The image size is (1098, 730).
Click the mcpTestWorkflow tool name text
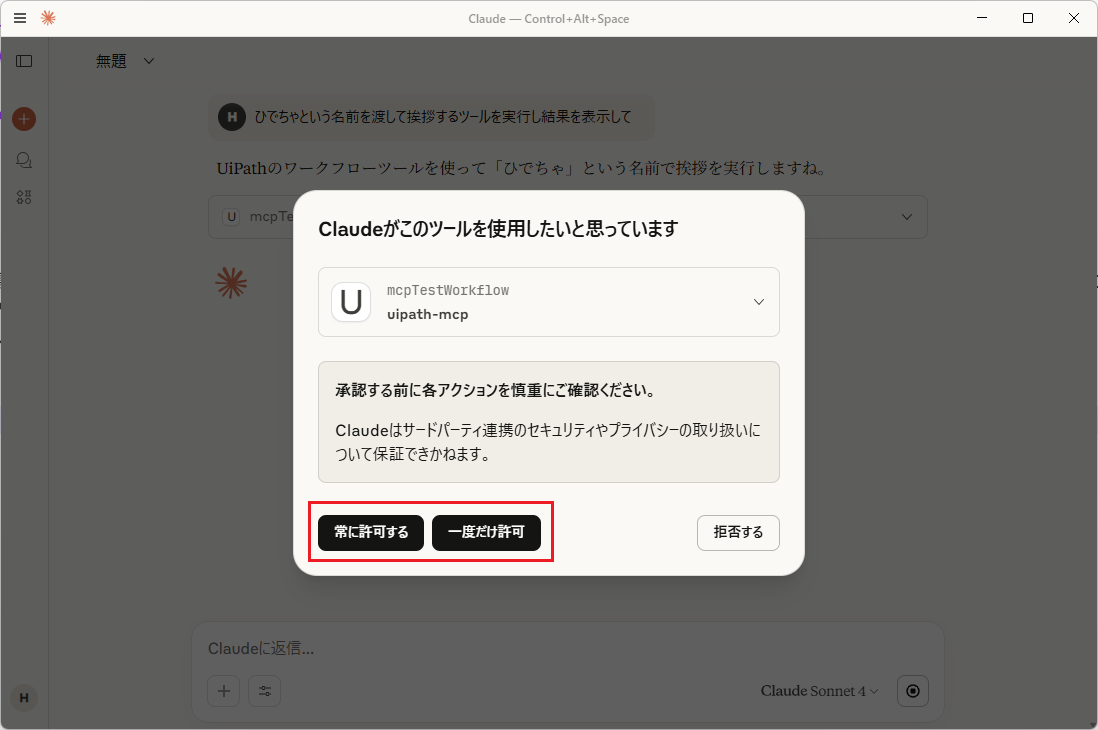coord(448,290)
